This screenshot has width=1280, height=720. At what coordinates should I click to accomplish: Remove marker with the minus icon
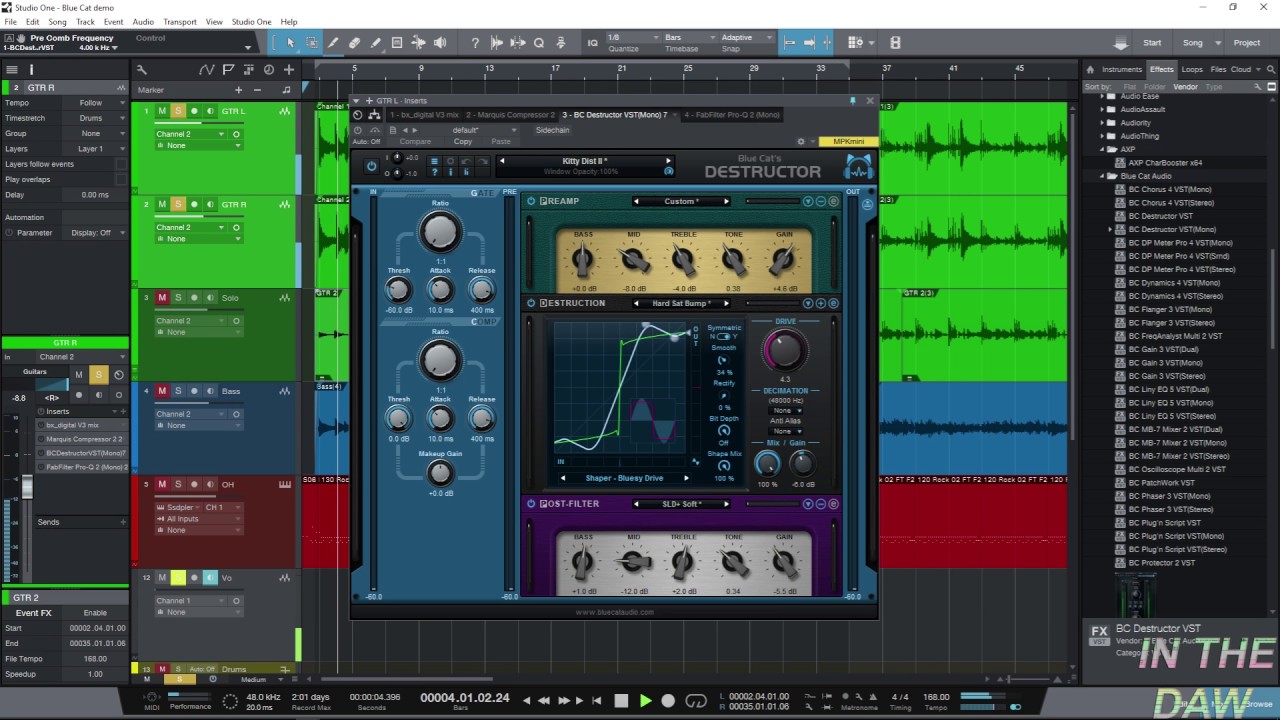click(x=257, y=90)
